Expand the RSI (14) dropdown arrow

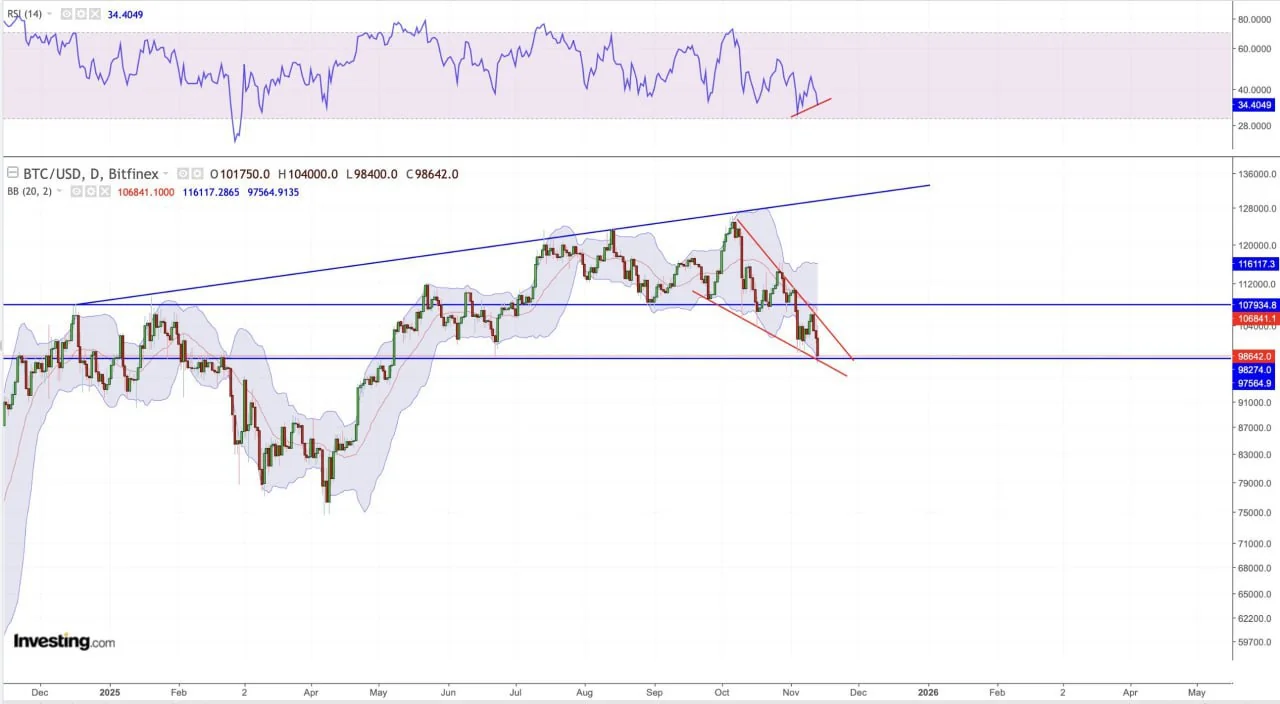(x=51, y=15)
